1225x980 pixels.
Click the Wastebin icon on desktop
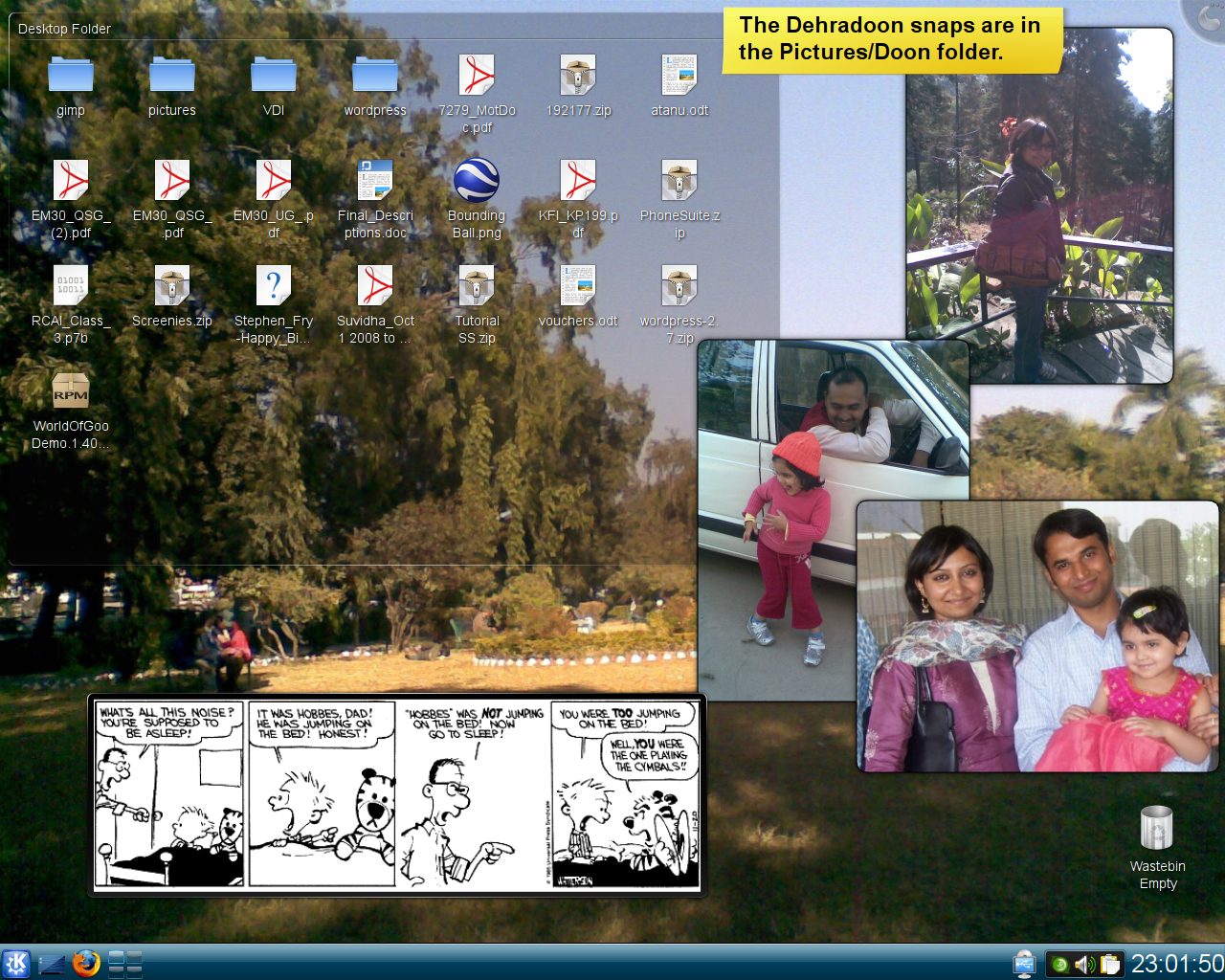coord(1157,829)
